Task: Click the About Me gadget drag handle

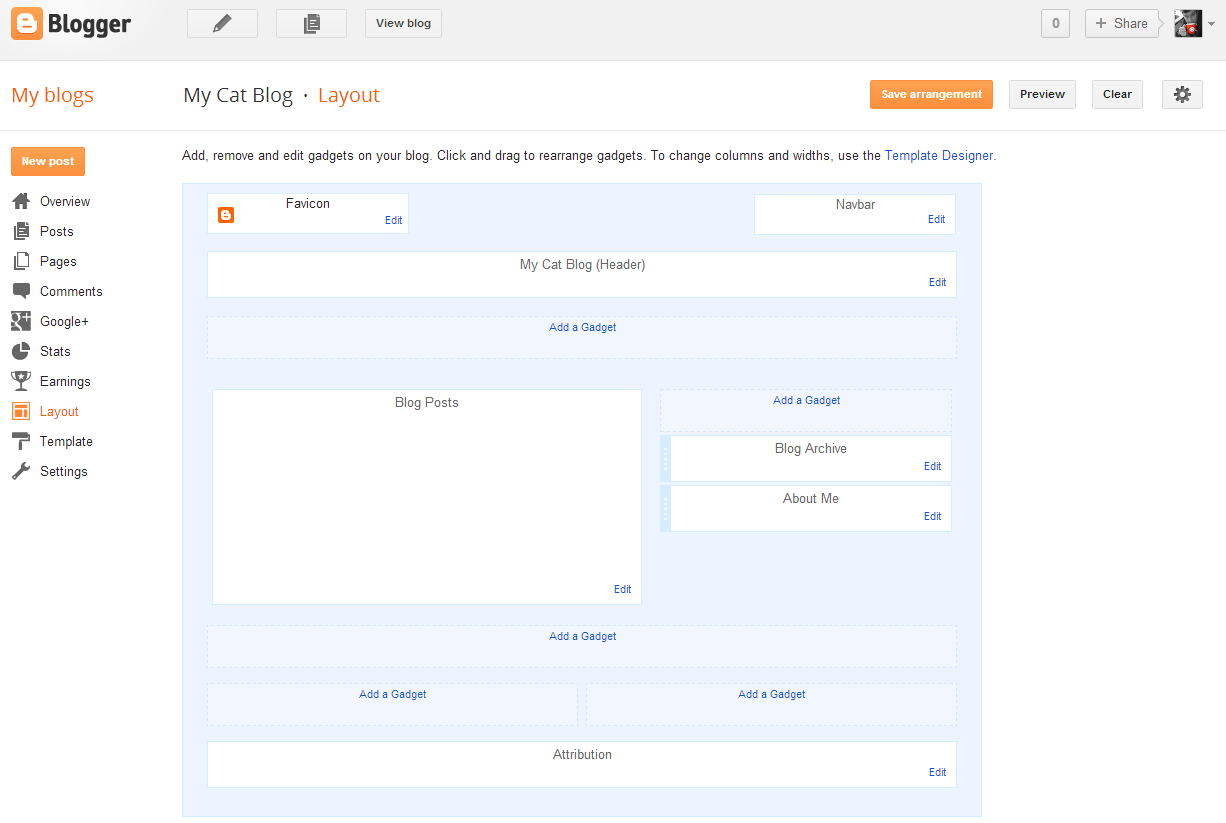Action: click(x=666, y=508)
